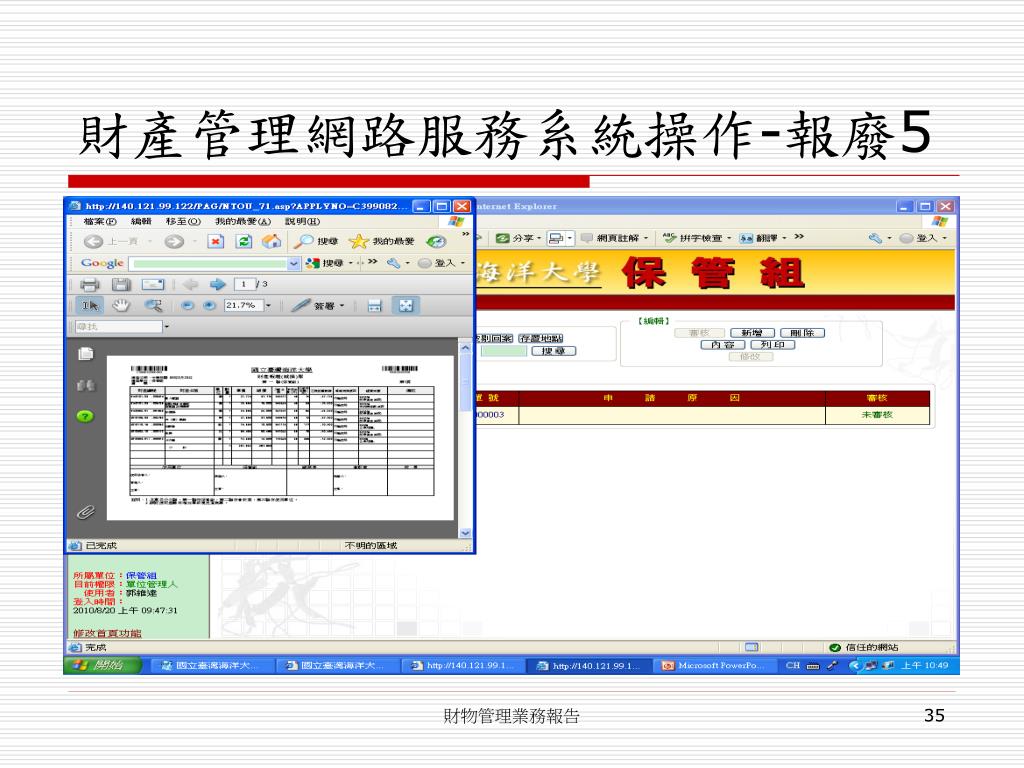1024x768 pixels.
Task: Open the Pages panel in PDF sidebar
Action: (x=86, y=354)
